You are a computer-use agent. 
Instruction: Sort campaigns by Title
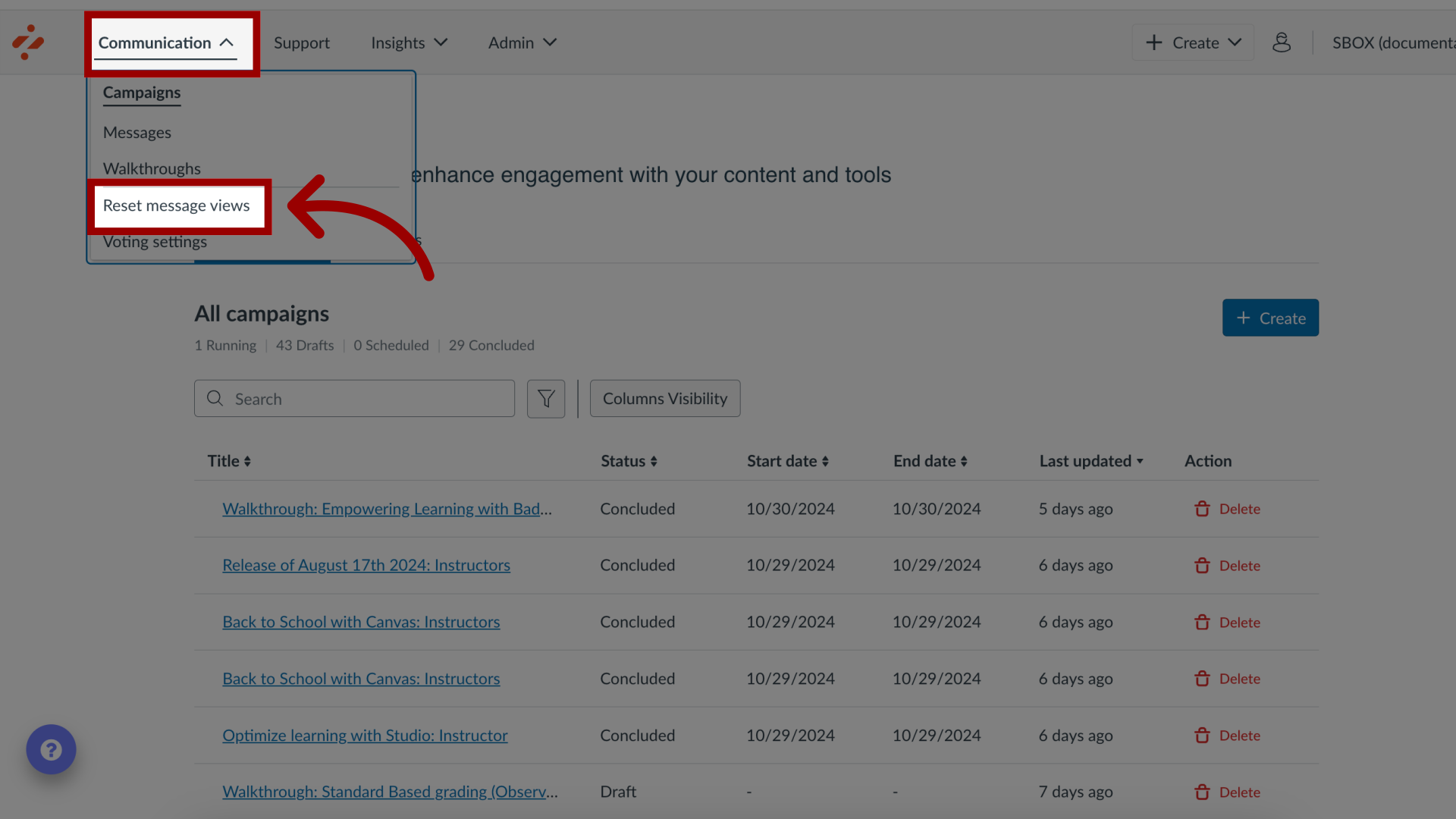tap(229, 461)
